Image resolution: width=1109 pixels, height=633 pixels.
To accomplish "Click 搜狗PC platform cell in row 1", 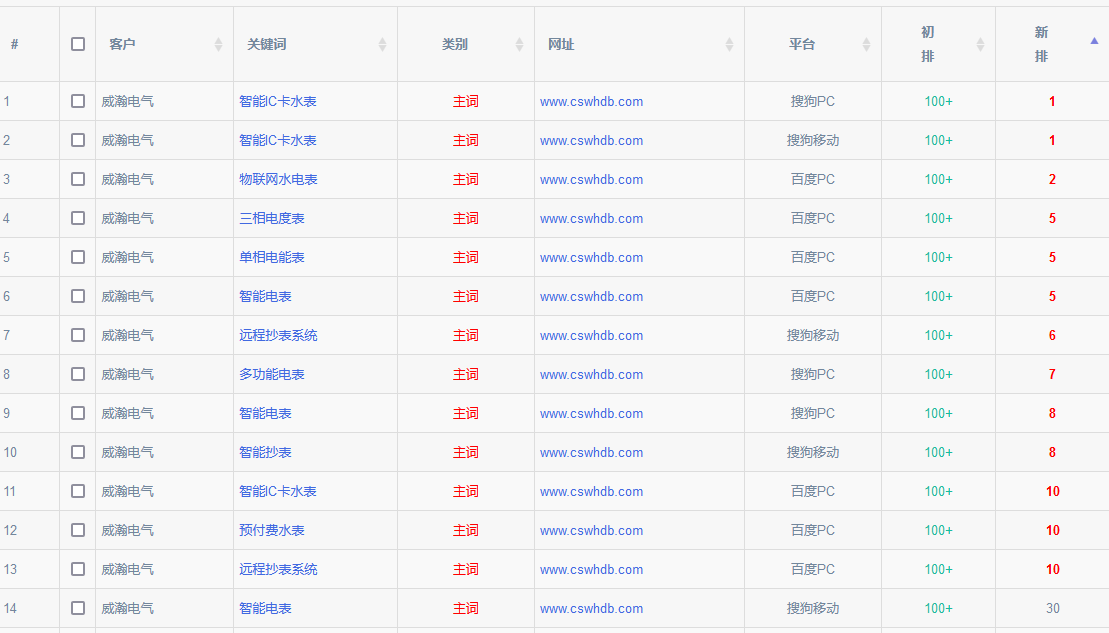I will [813, 101].
